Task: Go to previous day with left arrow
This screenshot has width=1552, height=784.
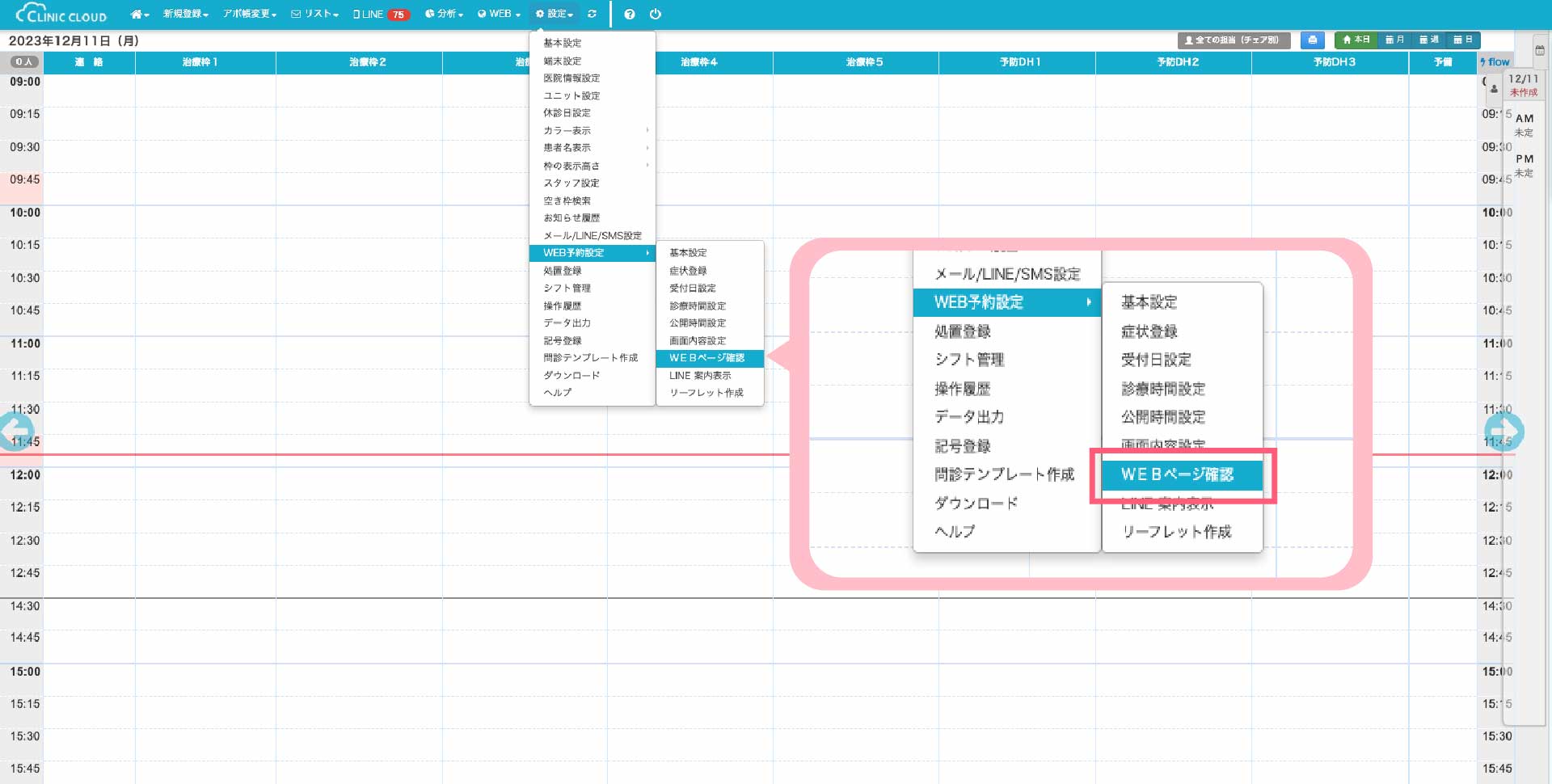Action: click(x=16, y=431)
